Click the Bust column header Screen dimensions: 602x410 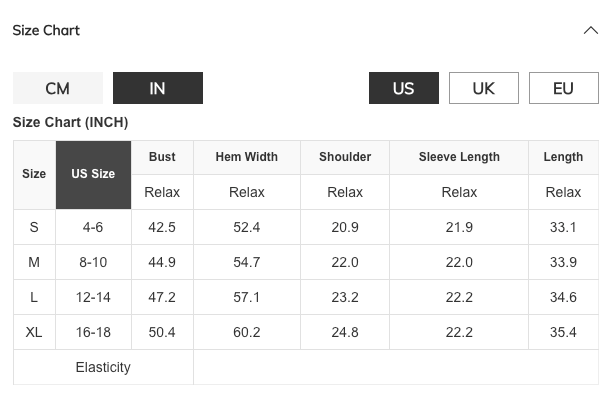[x=162, y=157]
